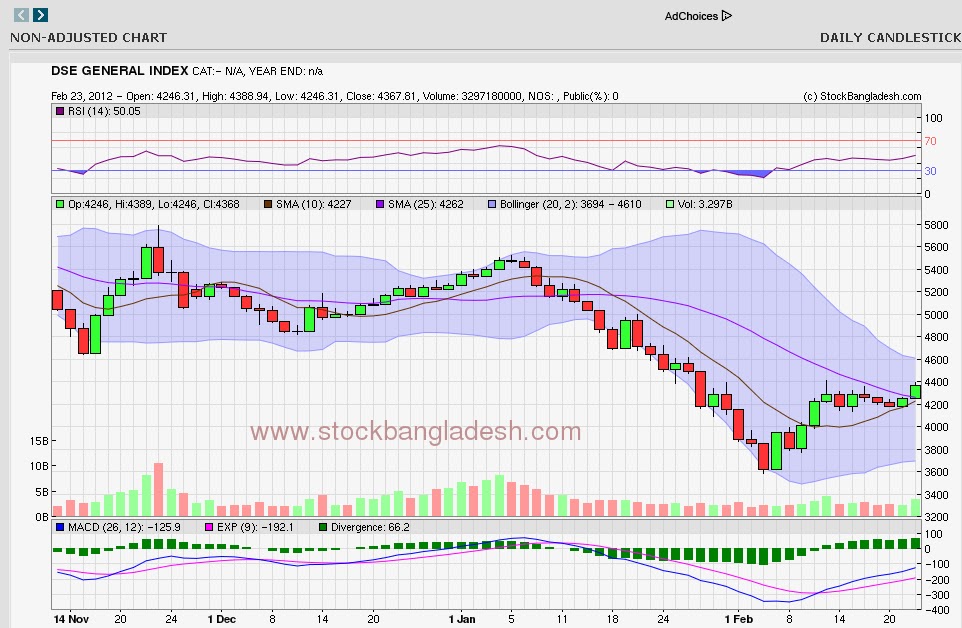Click the forward navigation chevron button
This screenshot has height=628, width=962.
click(39, 16)
